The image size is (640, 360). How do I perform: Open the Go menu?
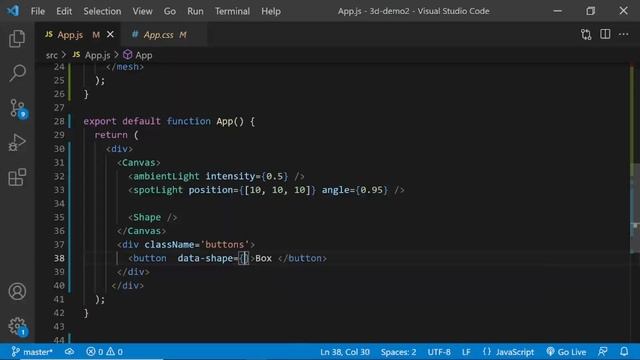point(170,11)
